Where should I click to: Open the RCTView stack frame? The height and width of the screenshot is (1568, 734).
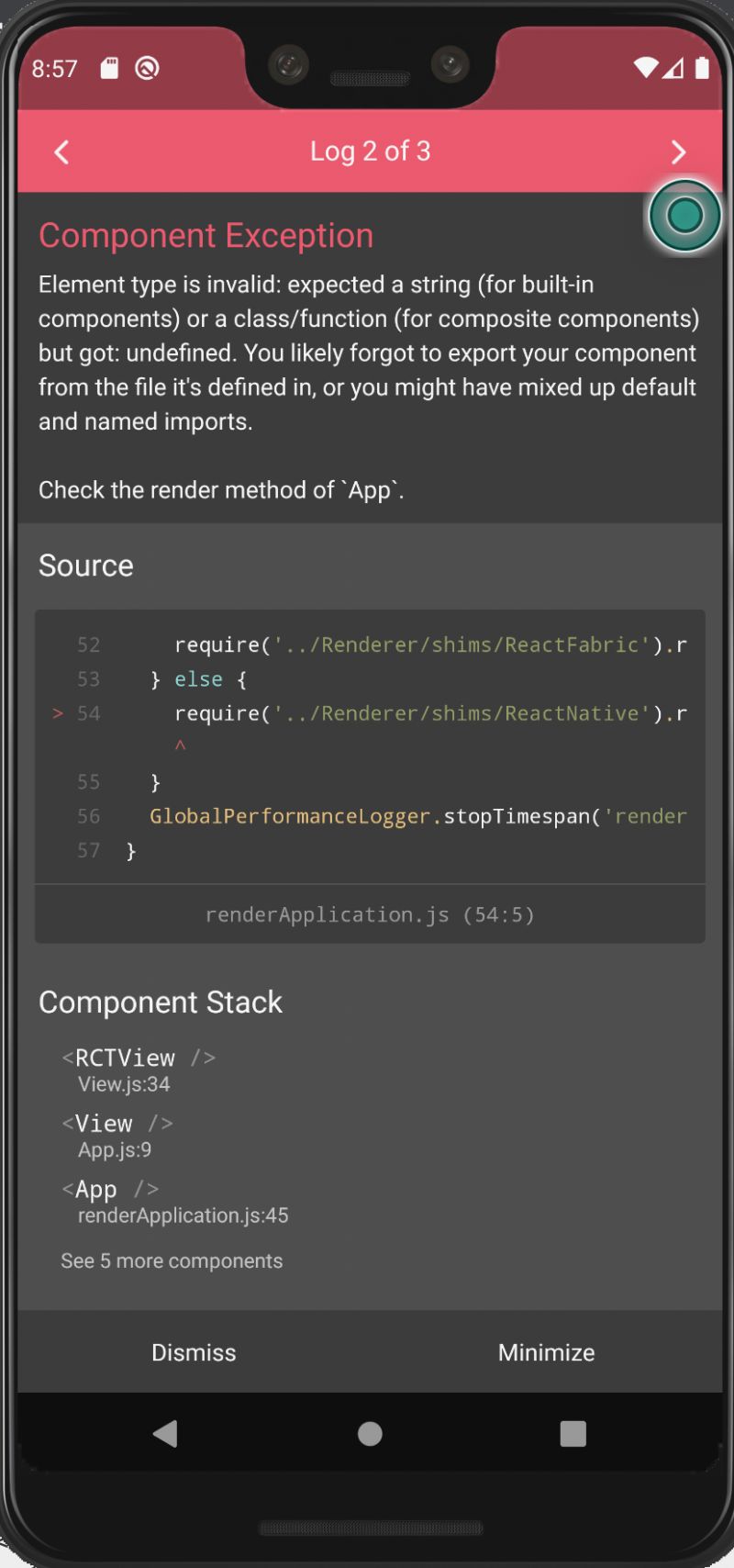click(139, 1070)
